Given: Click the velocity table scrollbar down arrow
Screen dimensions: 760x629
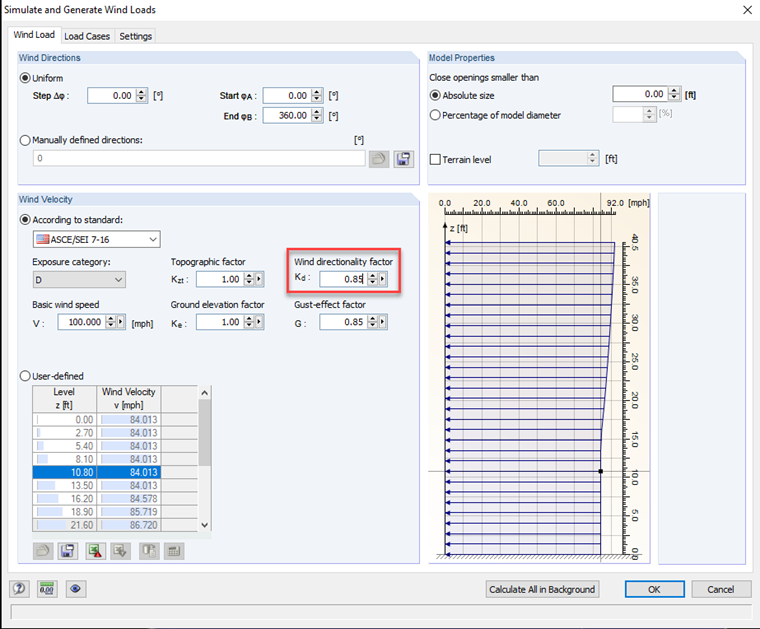Looking at the screenshot, I should 205,525.
